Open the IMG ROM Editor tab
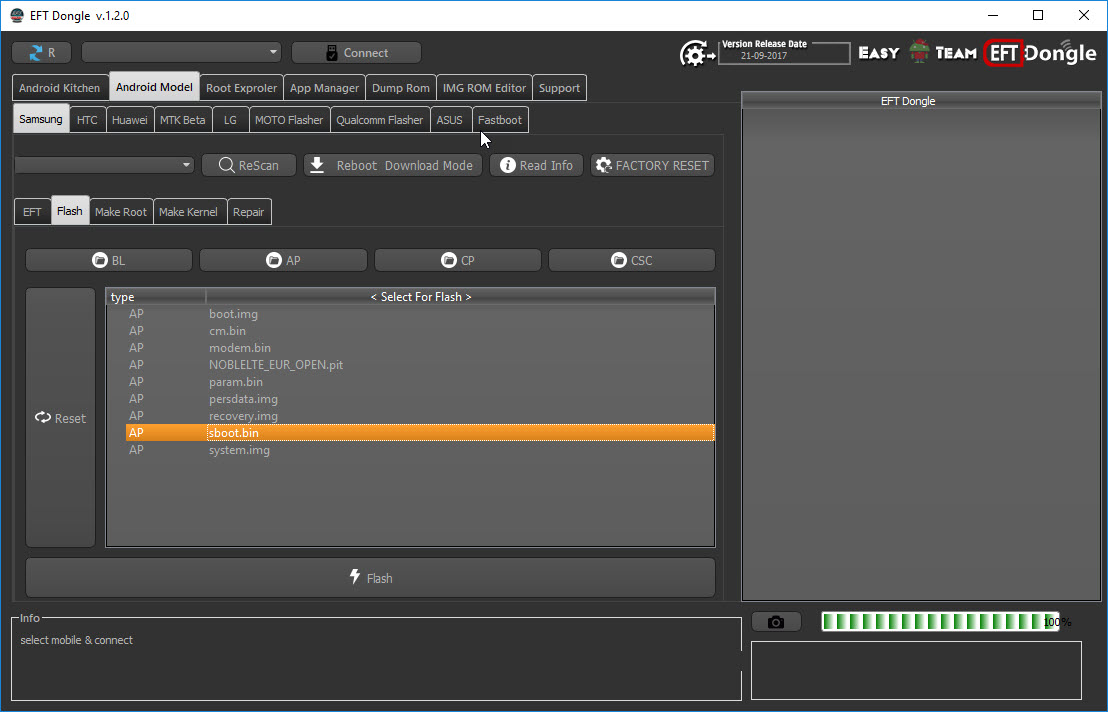Viewport: 1108px width, 712px height. pyautogui.click(x=484, y=88)
